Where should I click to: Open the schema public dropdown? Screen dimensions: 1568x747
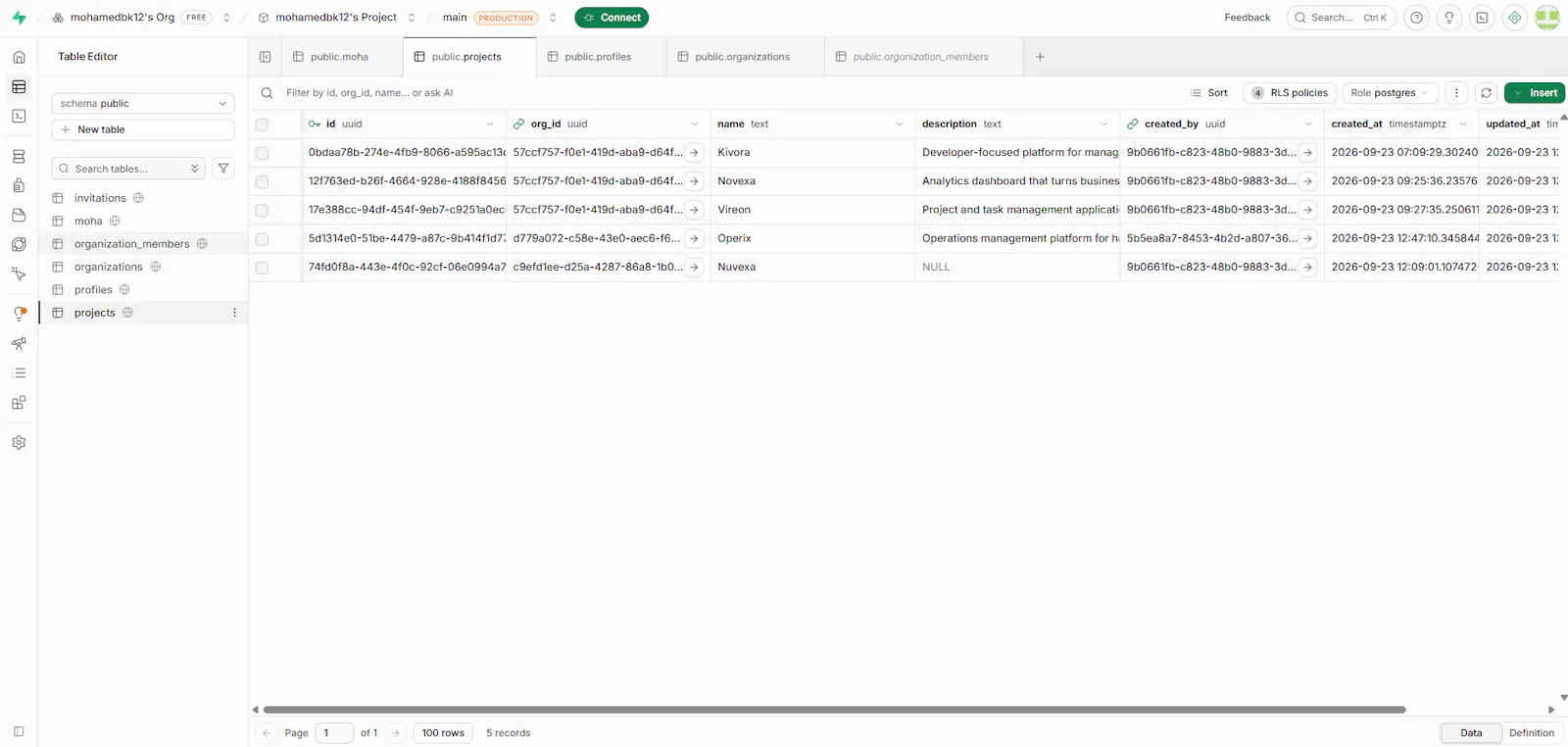pos(143,103)
